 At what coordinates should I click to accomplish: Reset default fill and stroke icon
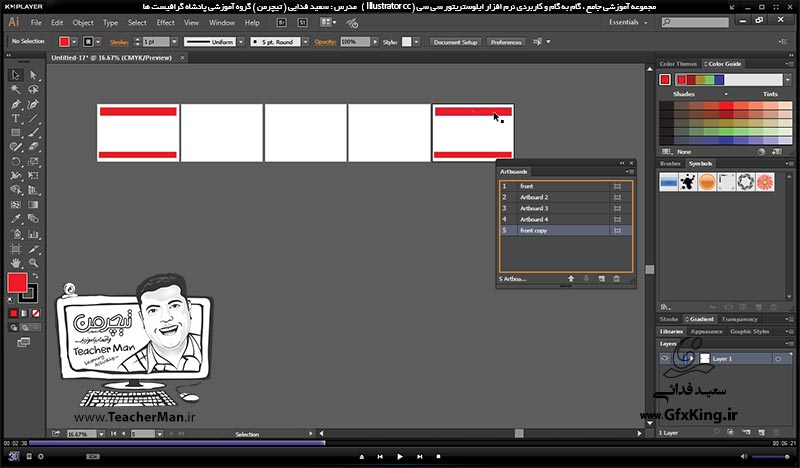[11, 300]
